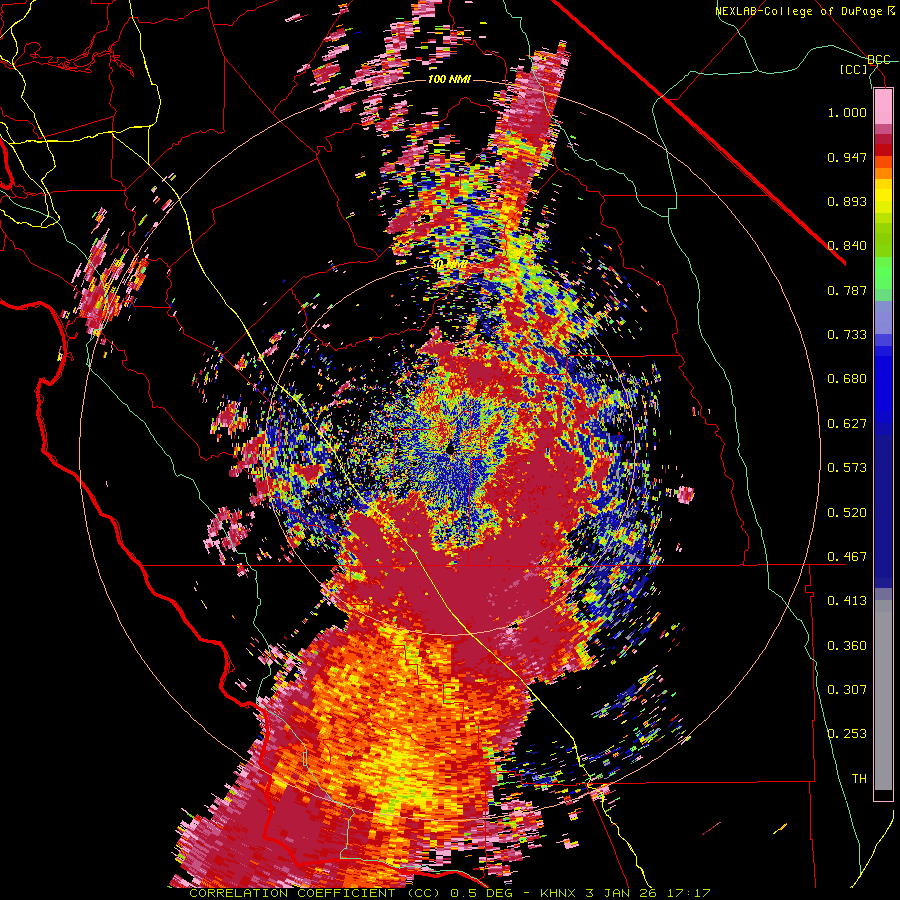Click the 0.627 color scale value
The height and width of the screenshot is (900, 900).
click(847, 424)
